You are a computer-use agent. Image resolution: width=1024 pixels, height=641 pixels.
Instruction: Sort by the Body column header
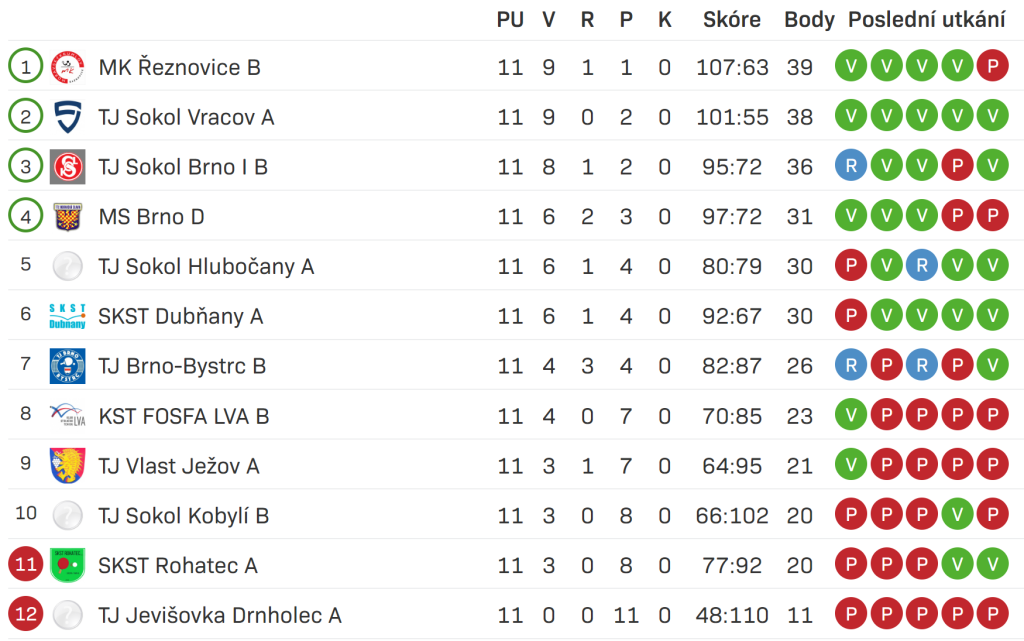click(x=809, y=20)
